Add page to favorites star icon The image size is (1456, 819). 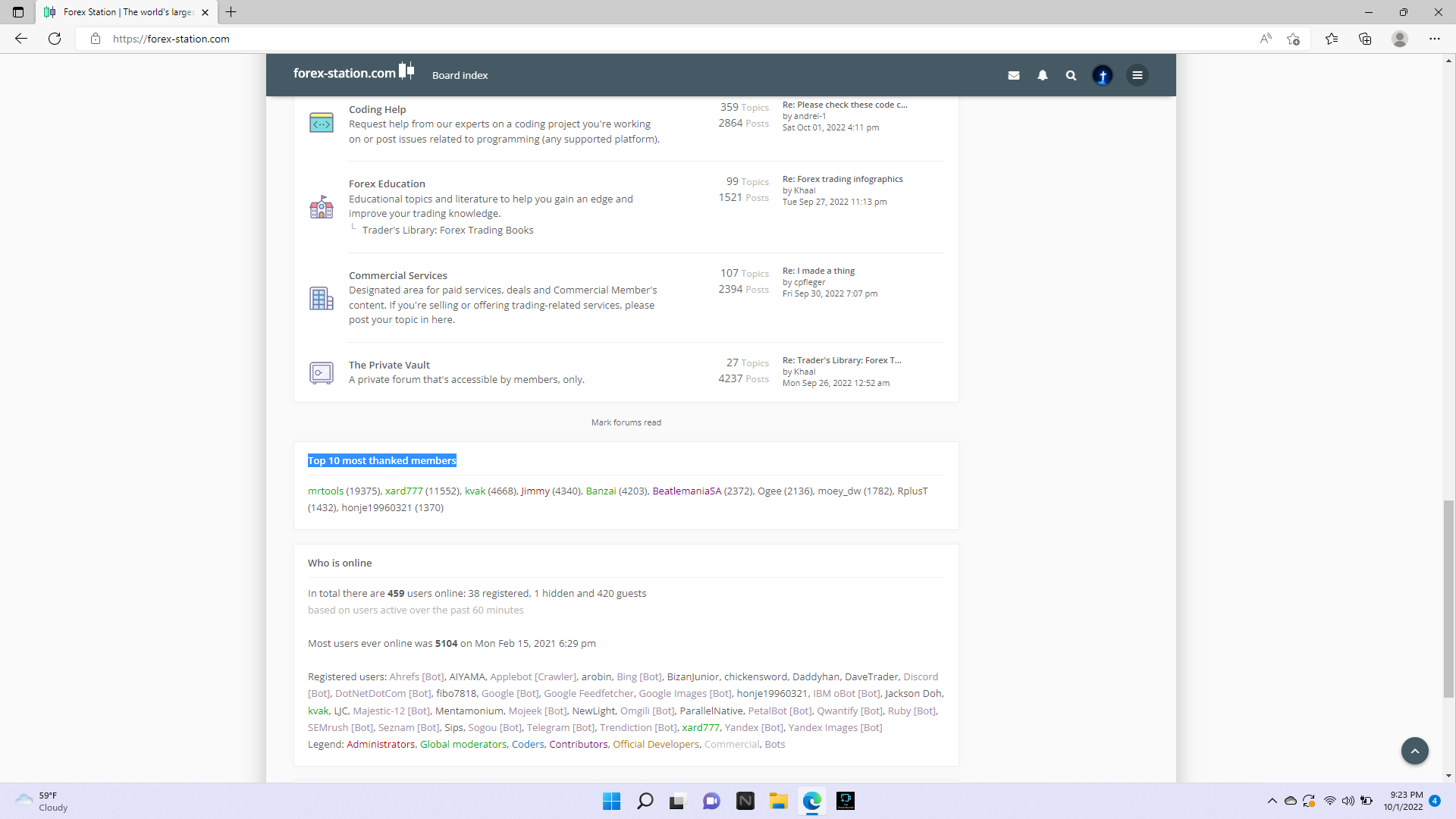click(x=1293, y=39)
